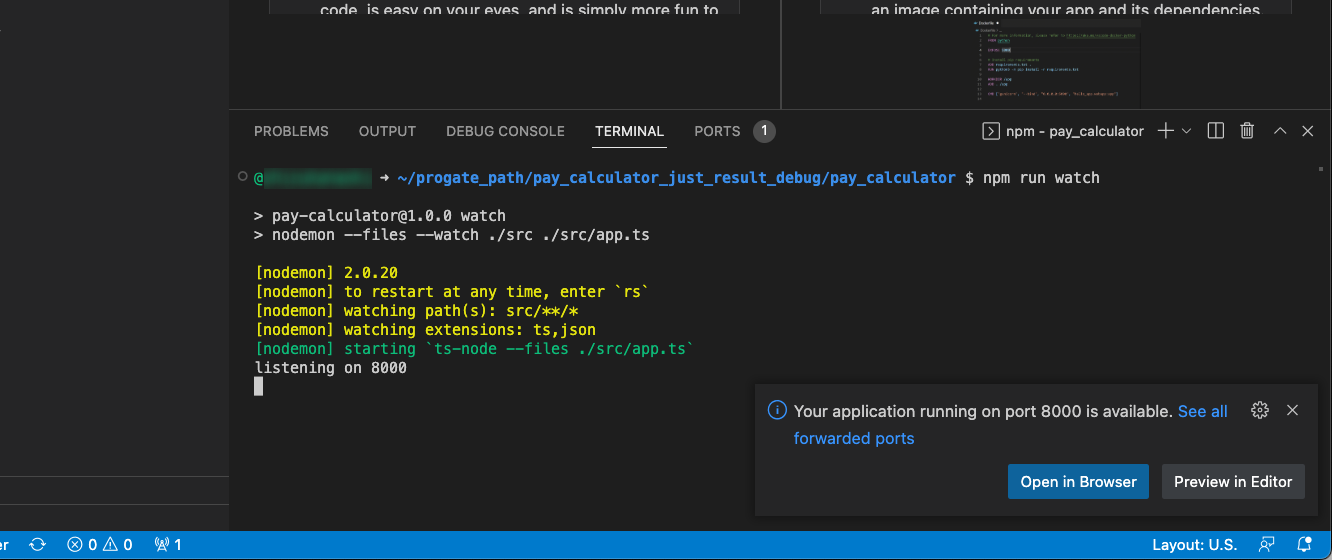This screenshot has width=1332, height=560.
Task: Click the terminal path pay_calculator text
Action: pyautogui.click(x=676, y=178)
